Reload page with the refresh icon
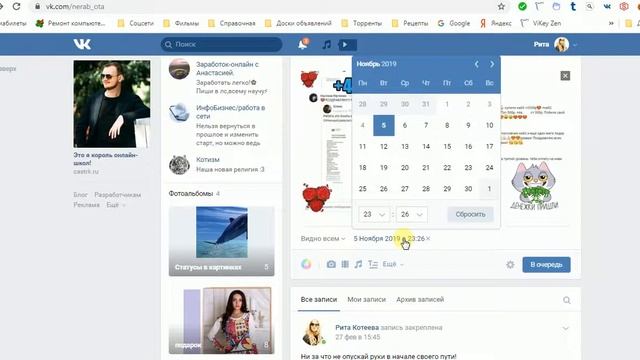Screen dimensions: 640x360 pos(17,7)
